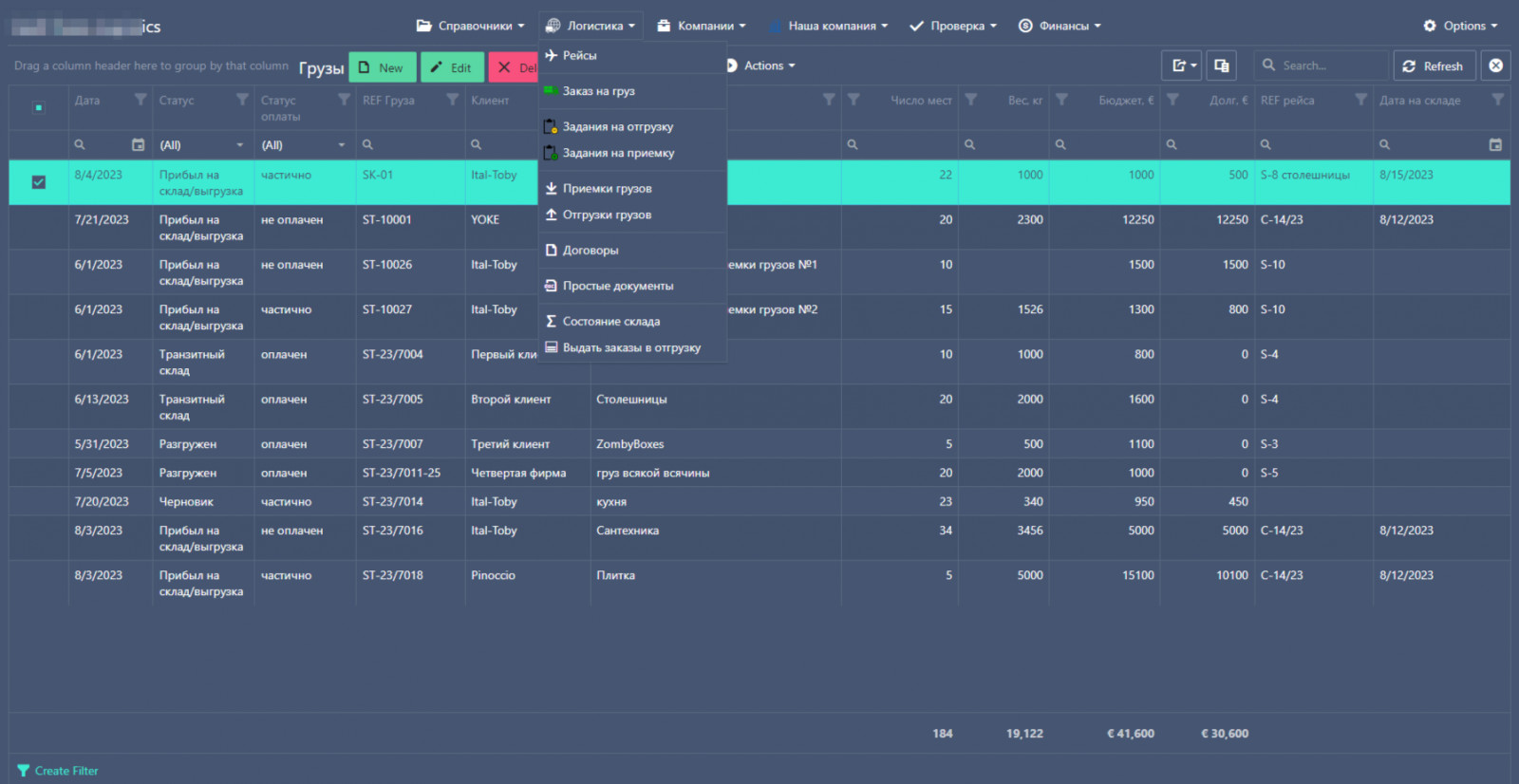Open calendar picker in Дата filter cell

pos(138,145)
